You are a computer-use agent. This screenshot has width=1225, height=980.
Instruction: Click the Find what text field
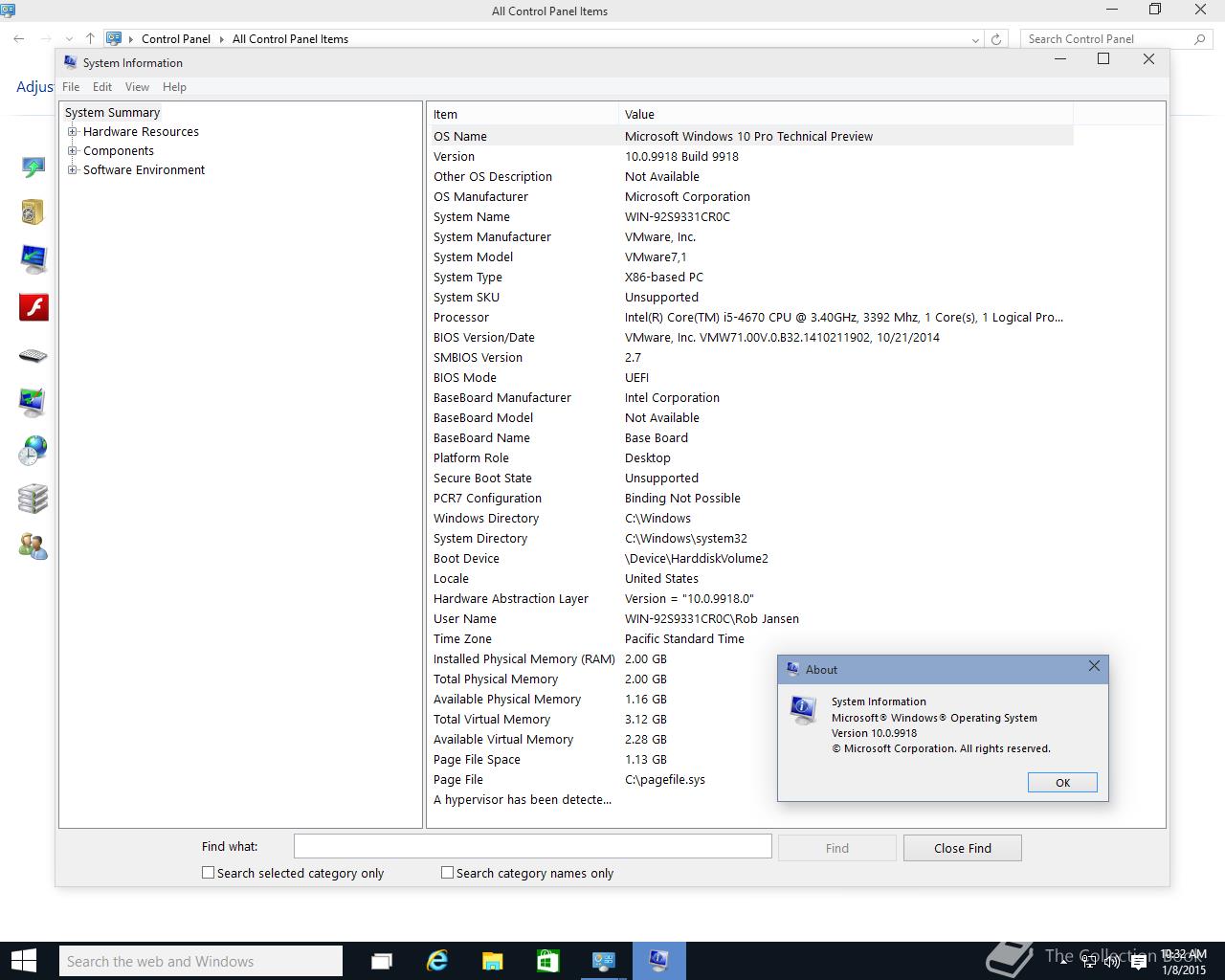[532, 846]
